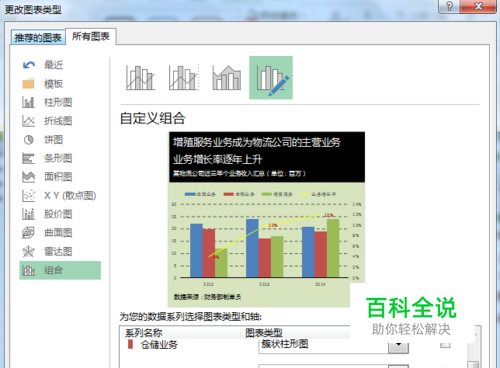
Task: Choose the Stock chart (股价图) category
Action: pyautogui.click(x=58, y=214)
